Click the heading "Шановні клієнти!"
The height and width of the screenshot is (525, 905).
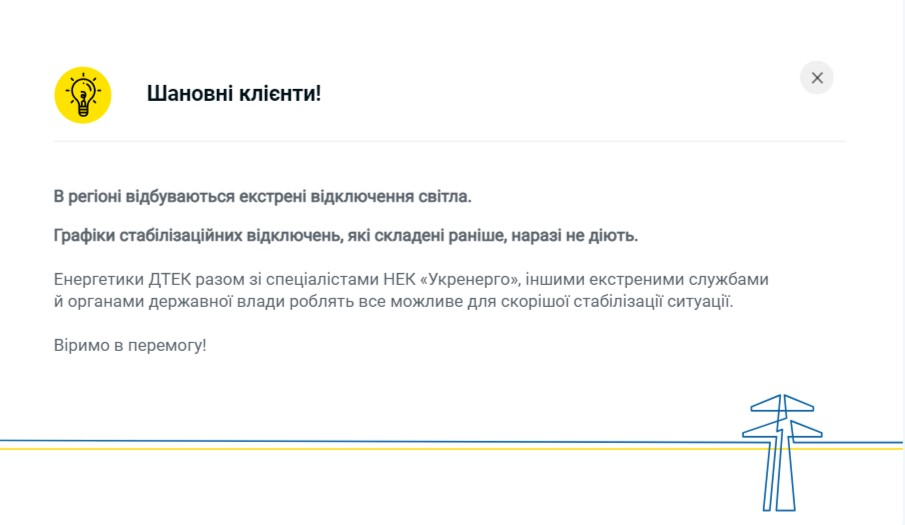pos(234,94)
